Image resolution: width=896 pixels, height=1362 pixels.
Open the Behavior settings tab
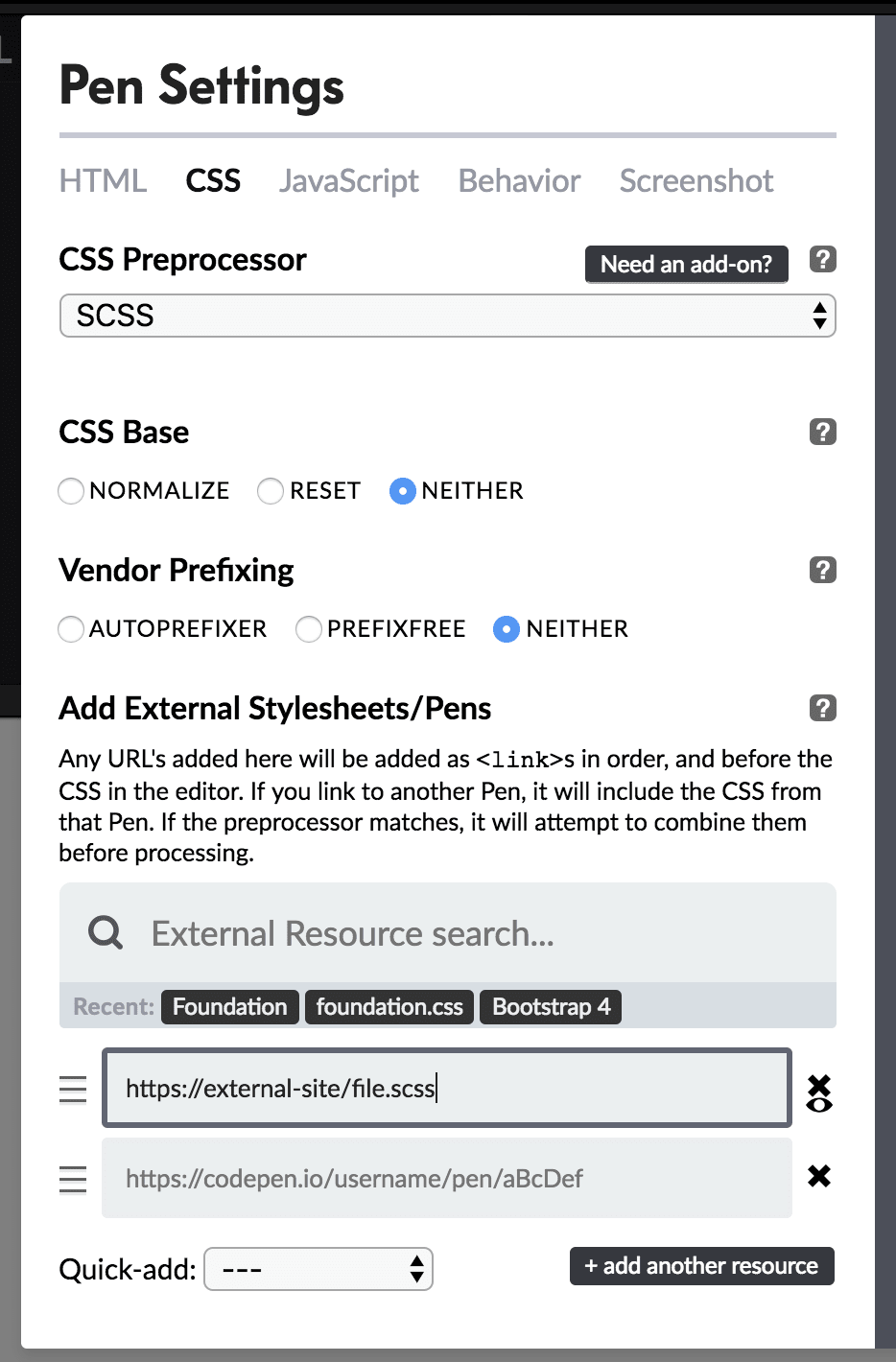pyautogui.click(x=519, y=180)
